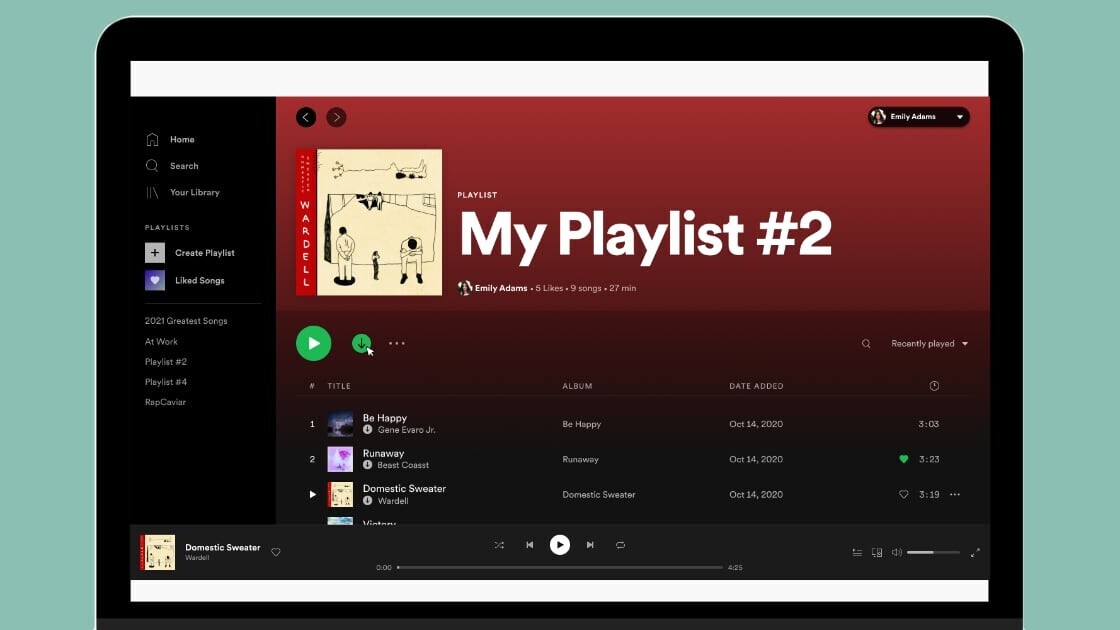Open the Recently played sort dropdown

(x=928, y=343)
